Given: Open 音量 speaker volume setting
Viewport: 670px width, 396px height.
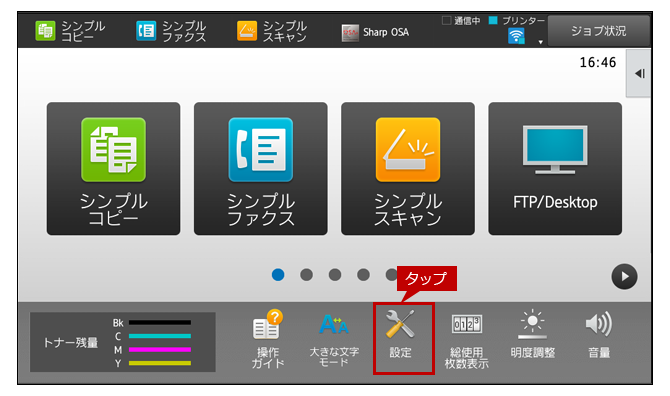Looking at the screenshot, I should click(x=599, y=335).
